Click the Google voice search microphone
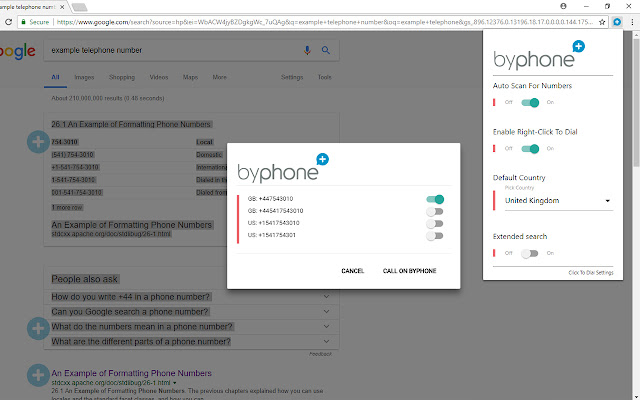The height and width of the screenshot is (400, 640). (308, 50)
